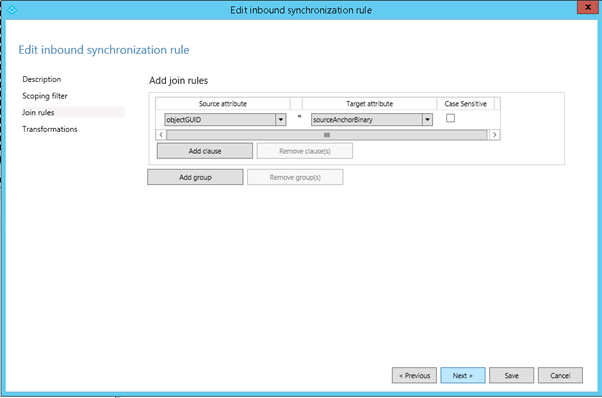This screenshot has height=398, width=602.
Task: Click the Add join rules heading
Action: (x=179, y=81)
